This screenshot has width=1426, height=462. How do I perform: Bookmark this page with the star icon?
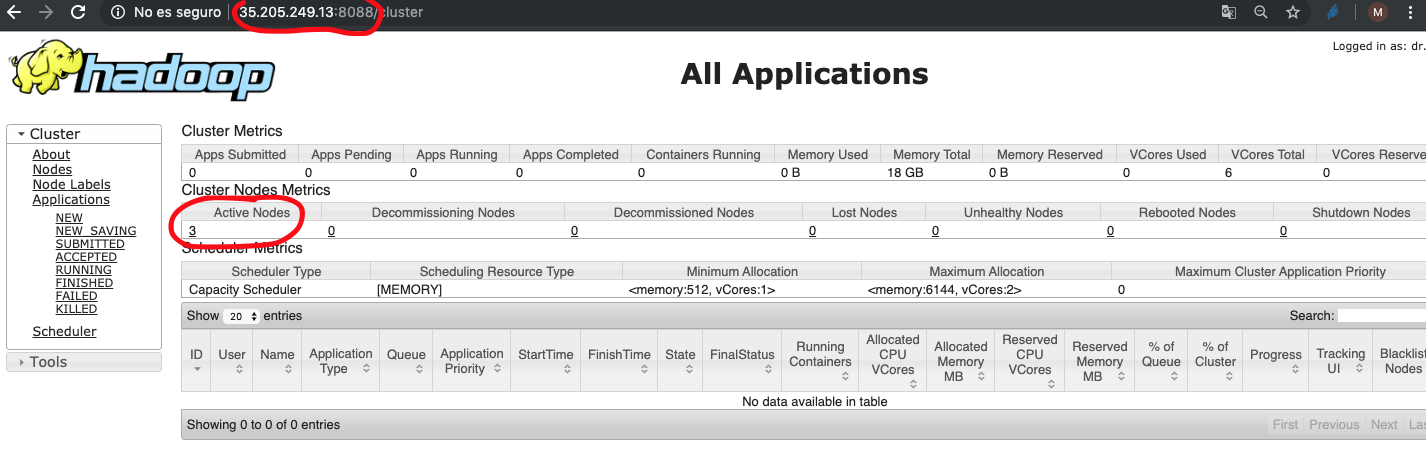(x=1292, y=13)
